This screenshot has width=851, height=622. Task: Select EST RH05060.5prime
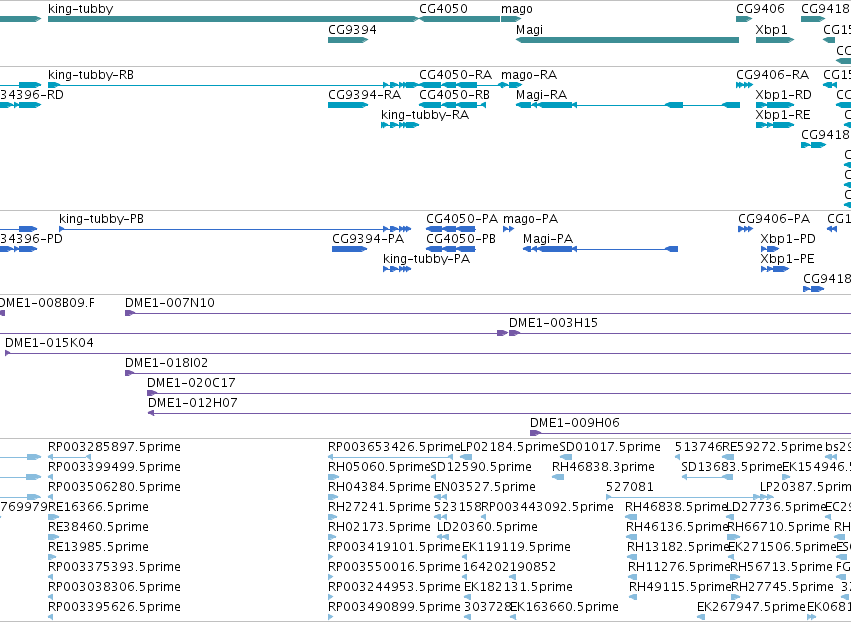pos(333,477)
